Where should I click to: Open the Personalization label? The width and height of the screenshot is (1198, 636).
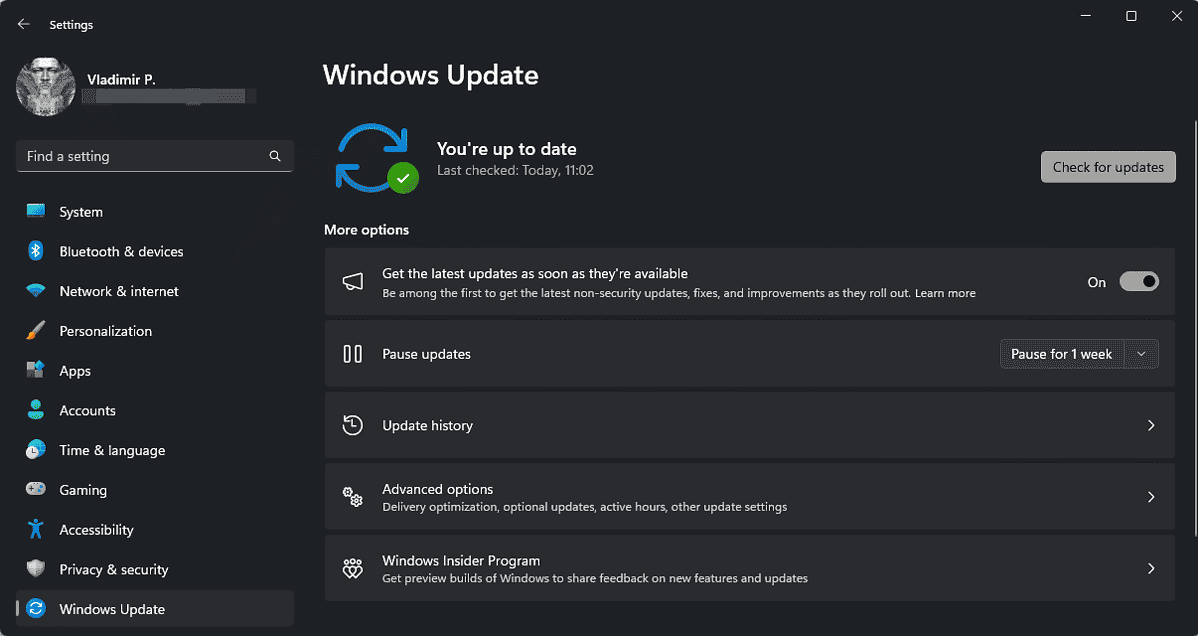(x=105, y=331)
